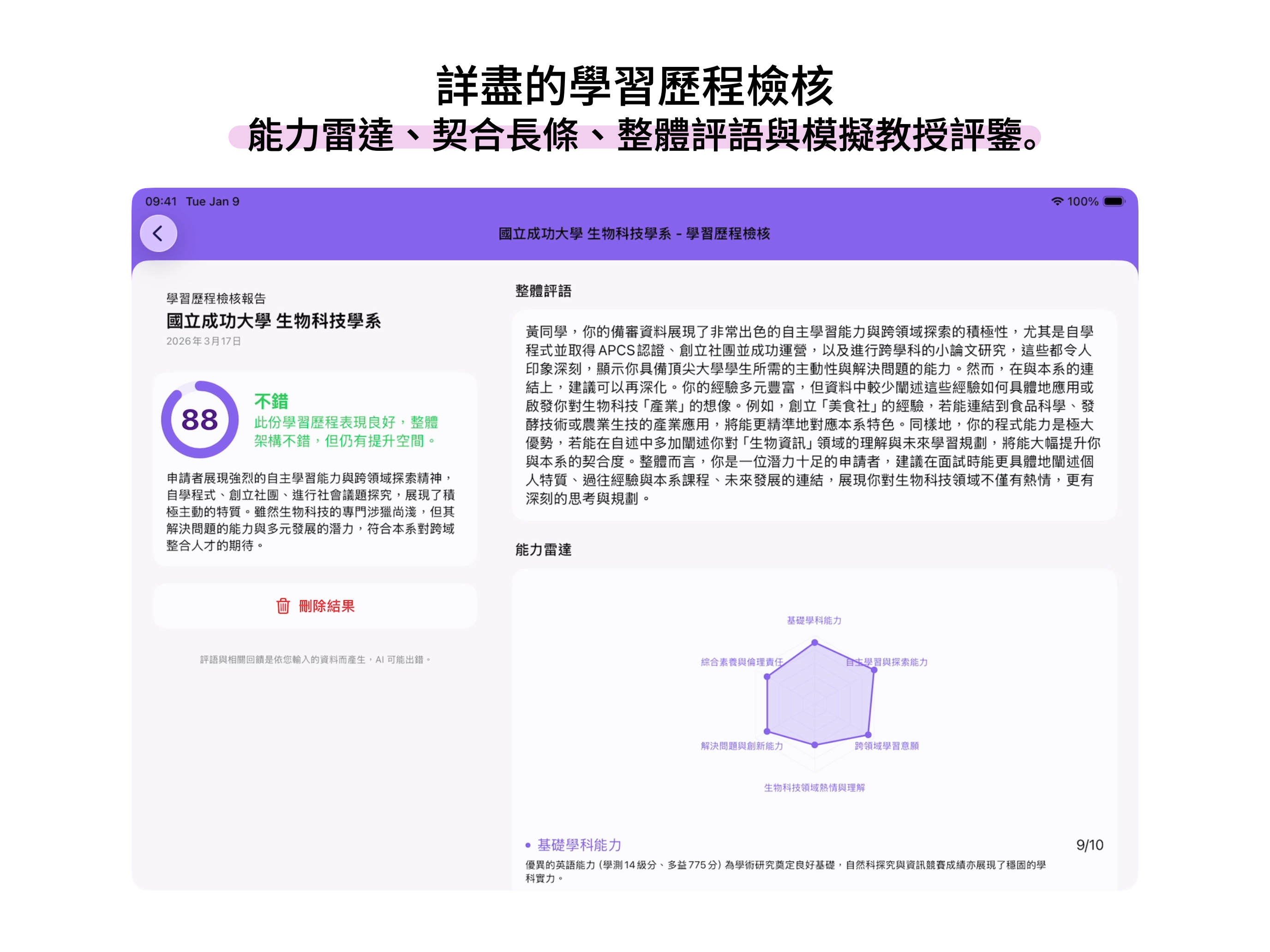Go back using the chevron back button

(158, 233)
